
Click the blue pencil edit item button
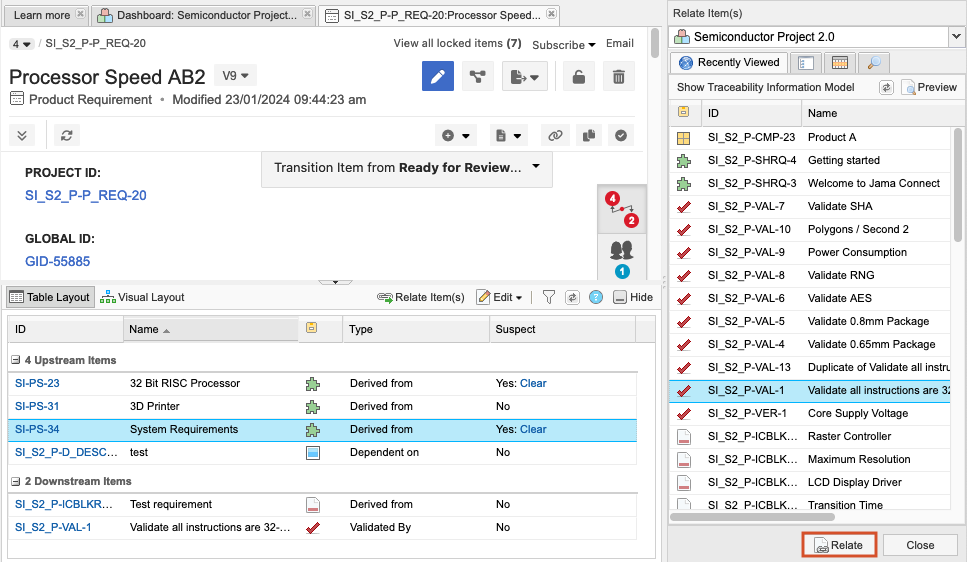437,76
